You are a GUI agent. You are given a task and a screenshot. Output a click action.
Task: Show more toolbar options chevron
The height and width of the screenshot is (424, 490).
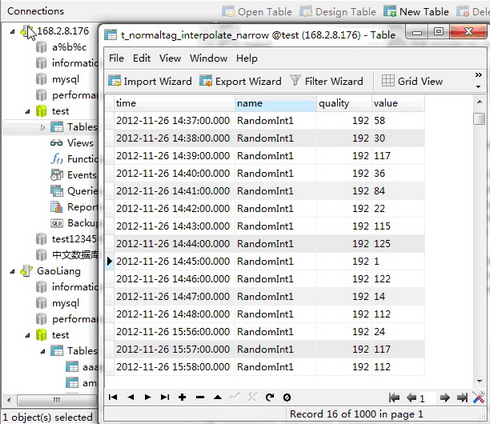pyautogui.click(x=478, y=75)
